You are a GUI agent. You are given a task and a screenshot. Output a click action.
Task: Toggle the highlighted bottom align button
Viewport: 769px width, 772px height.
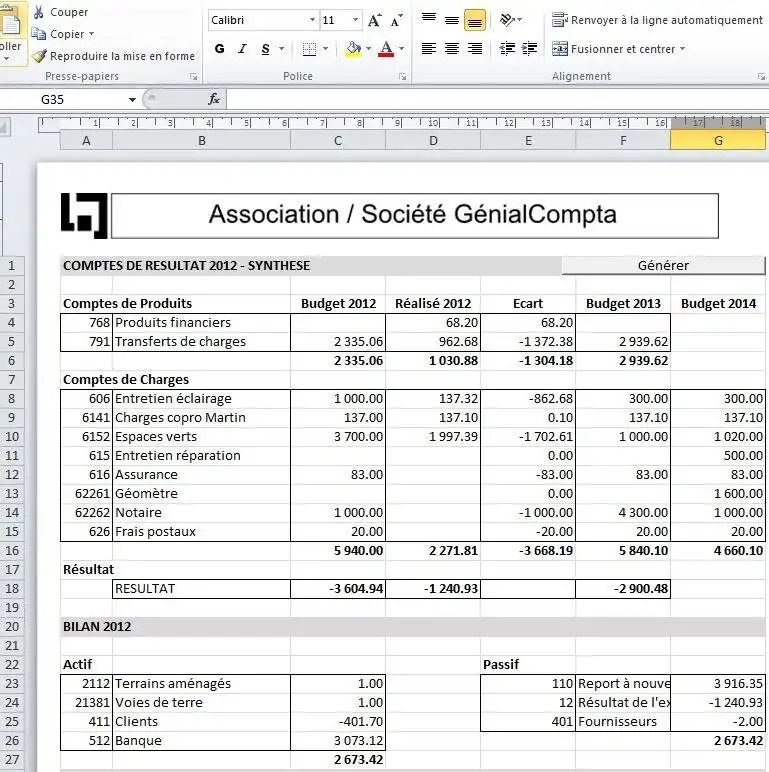pyautogui.click(x=475, y=20)
